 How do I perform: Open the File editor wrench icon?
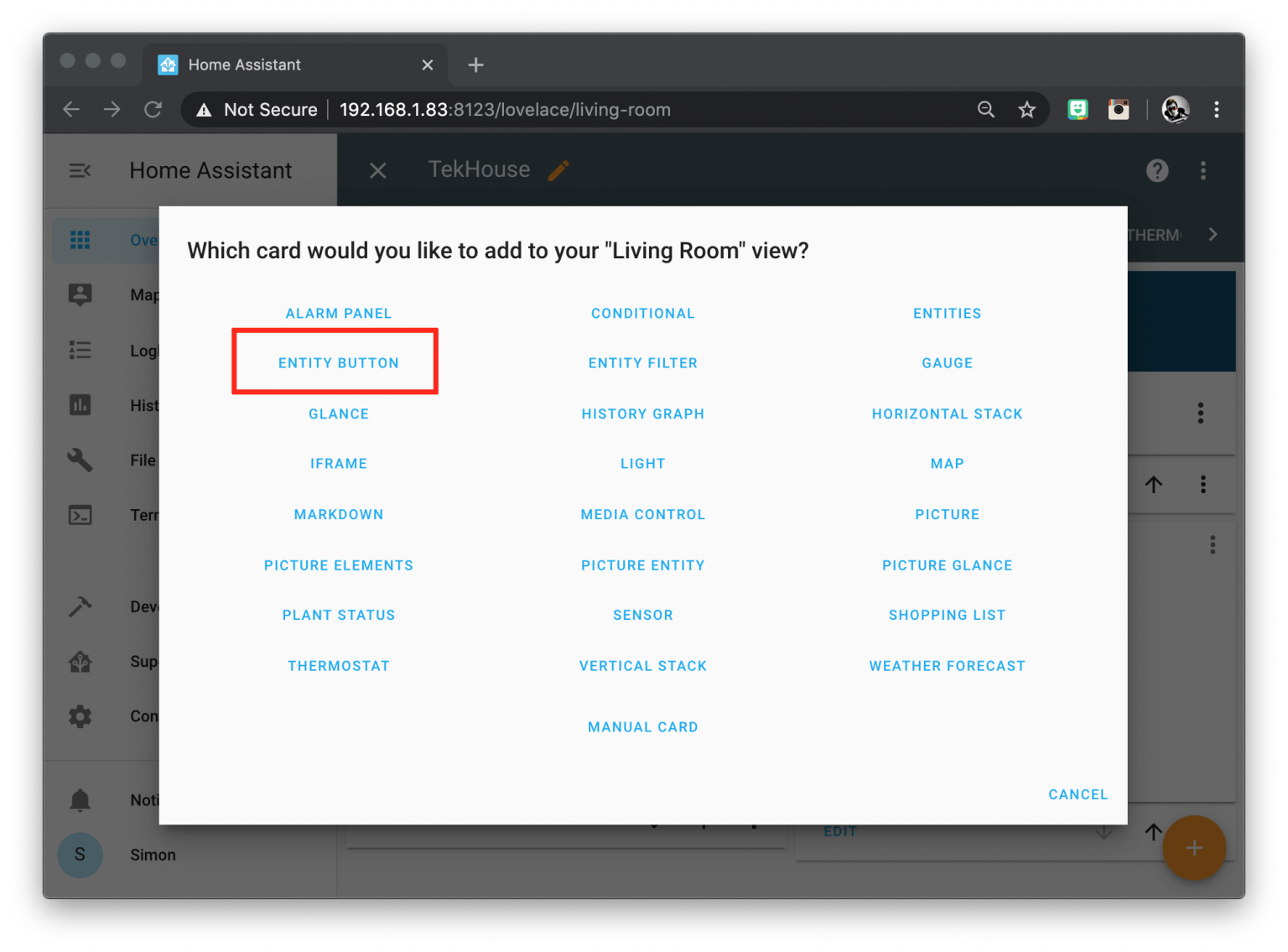coord(80,460)
